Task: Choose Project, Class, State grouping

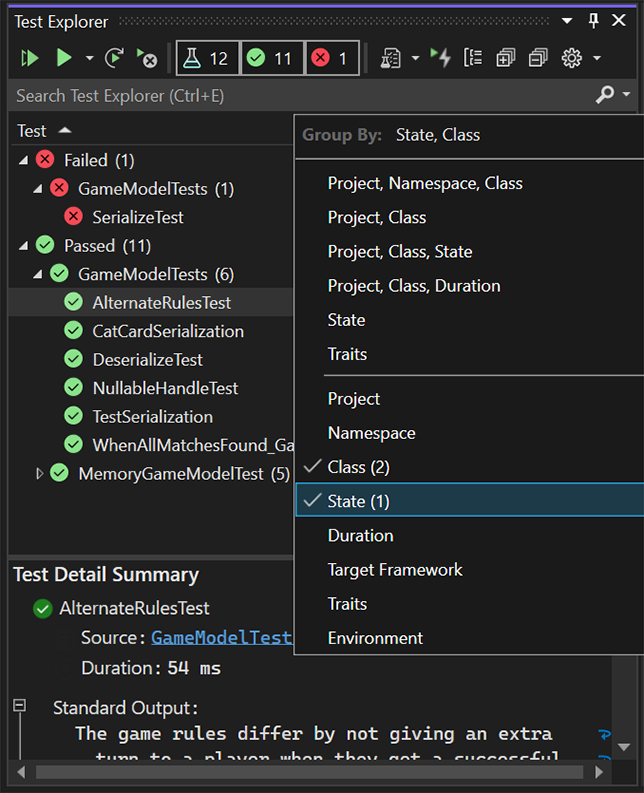Action: [x=400, y=251]
